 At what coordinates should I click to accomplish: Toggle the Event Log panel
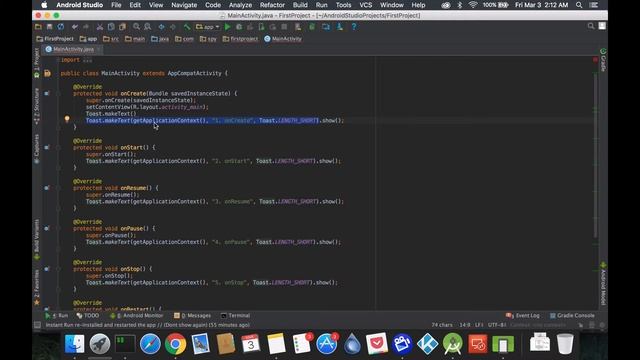tap(522, 316)
